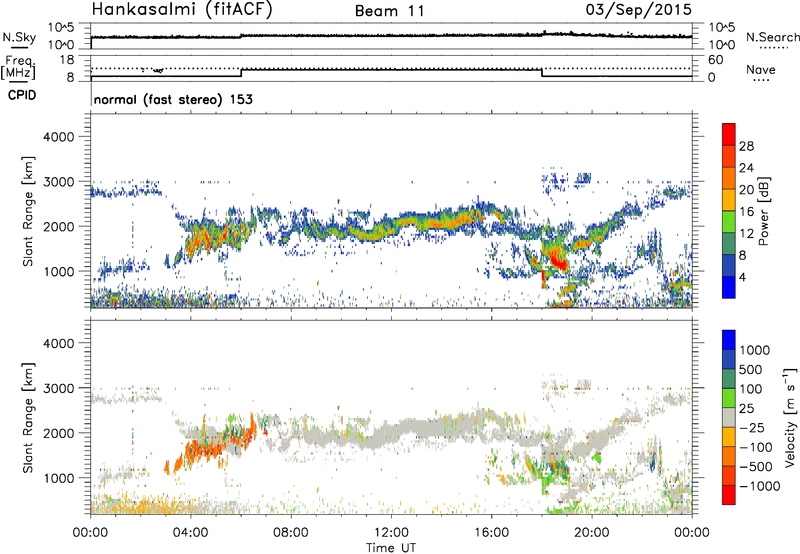Screen dimensions: 800x554
Task: Click the '08:00' time tick label
Action: 291,533
